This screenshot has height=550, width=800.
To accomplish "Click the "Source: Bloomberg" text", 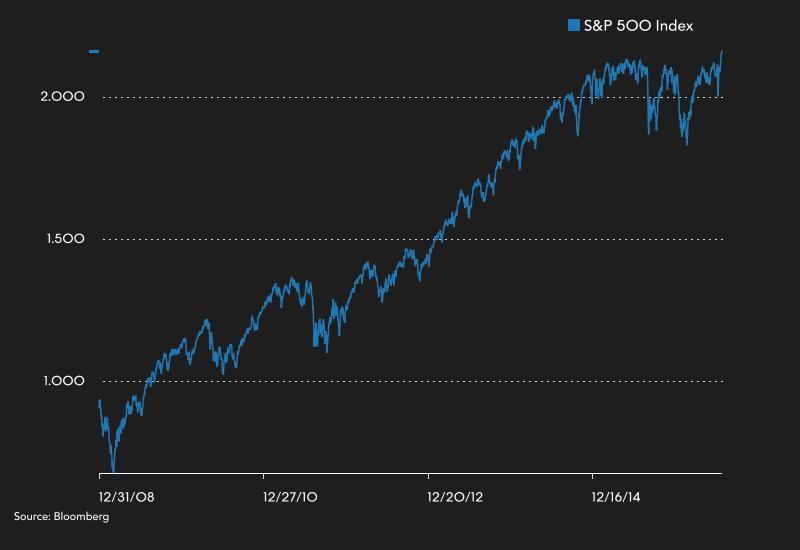I will point(61,516).
